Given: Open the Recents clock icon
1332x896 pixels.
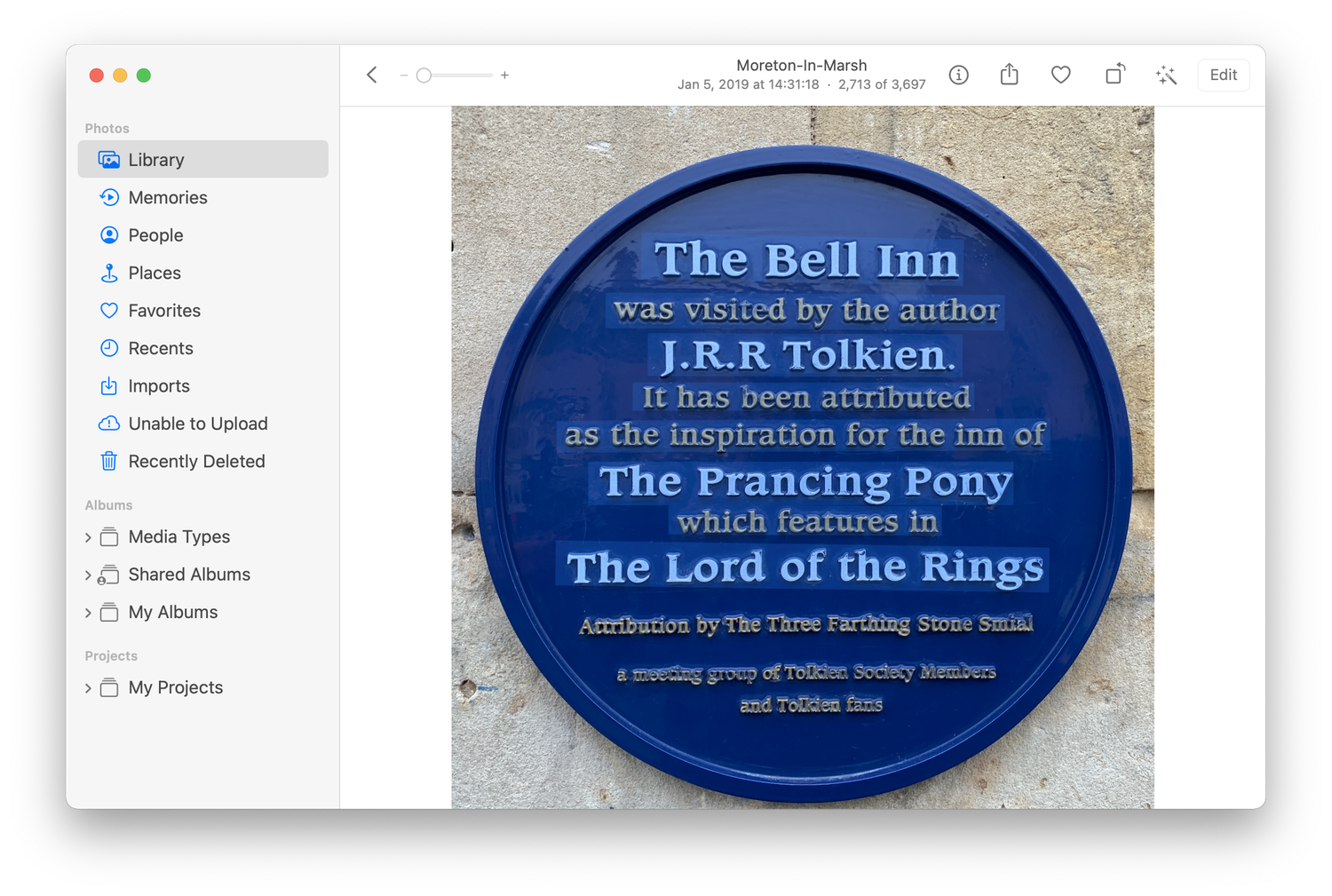Looking at the screenshot, I should [109, 348].
